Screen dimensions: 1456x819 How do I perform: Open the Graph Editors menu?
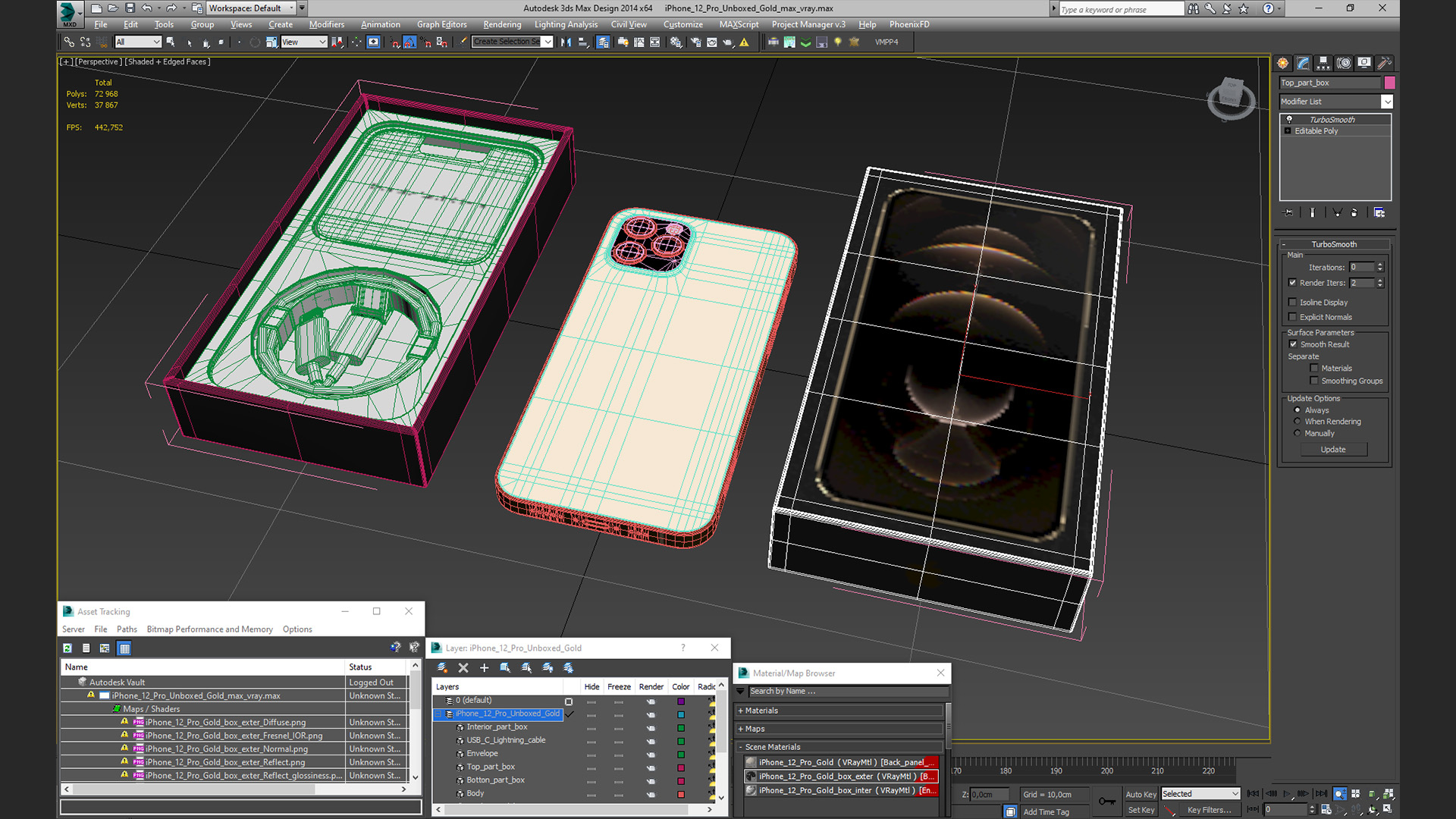tap(441, 24)
